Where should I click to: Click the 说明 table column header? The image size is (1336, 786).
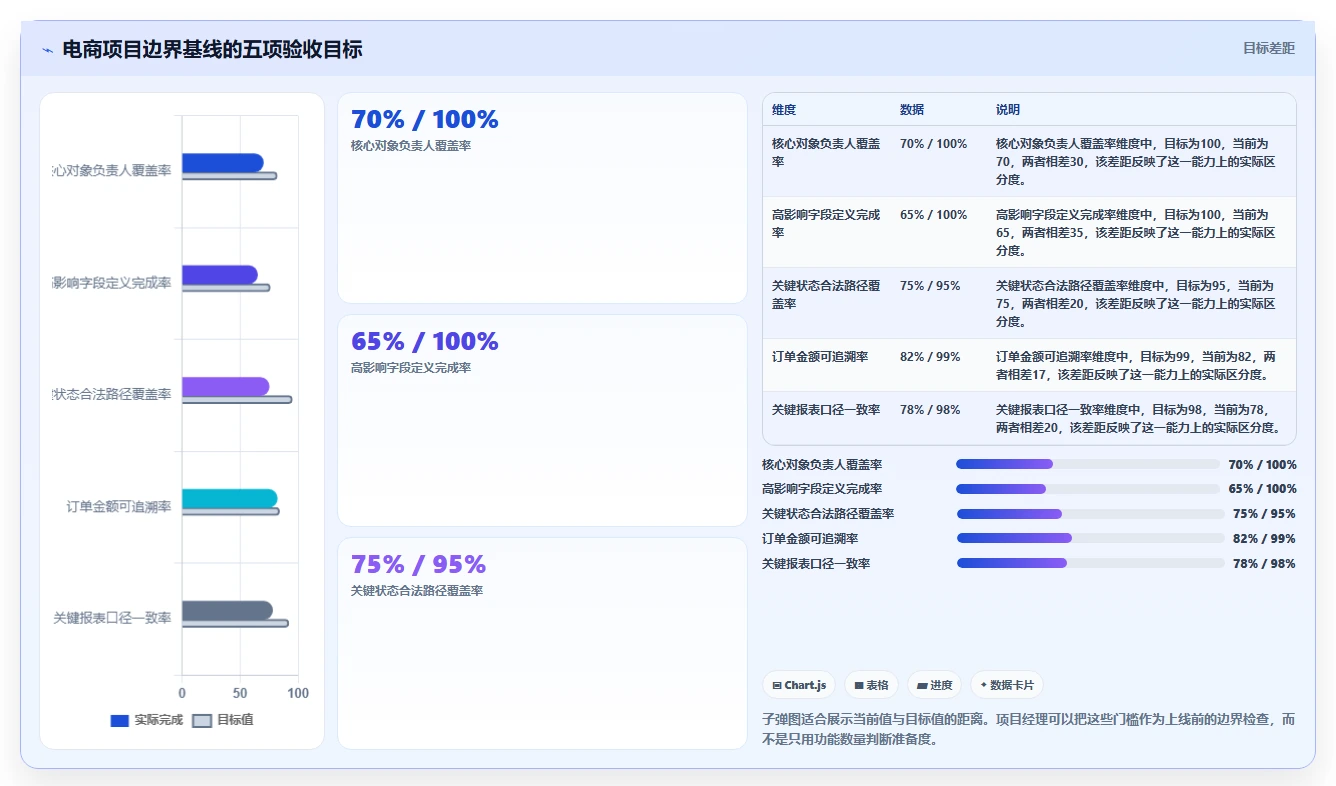click(x=1008, y=110)
